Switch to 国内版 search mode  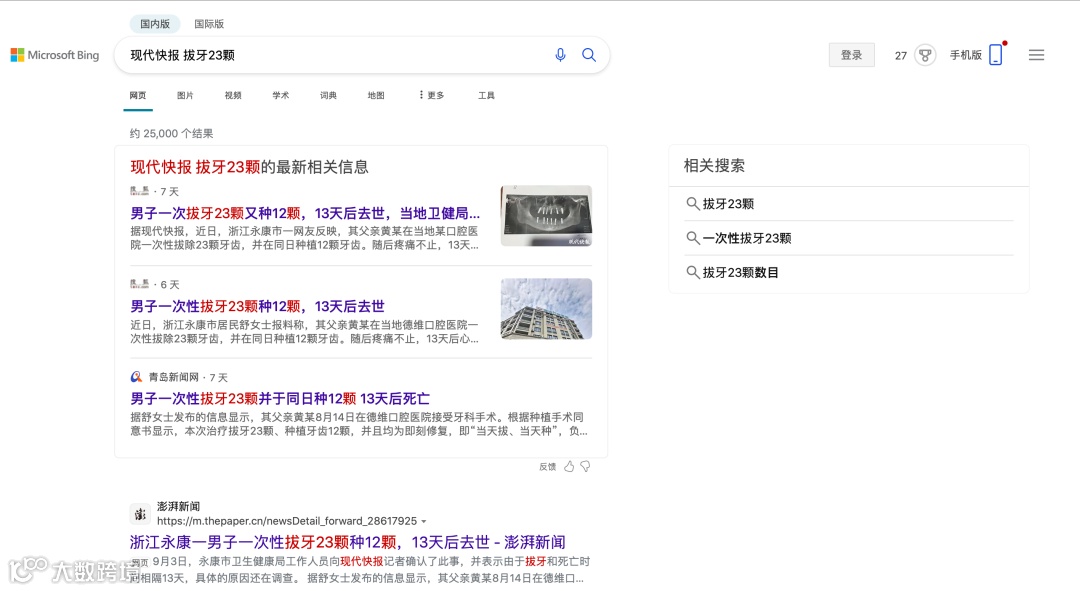pyautogui.click(x=155, y=23)
